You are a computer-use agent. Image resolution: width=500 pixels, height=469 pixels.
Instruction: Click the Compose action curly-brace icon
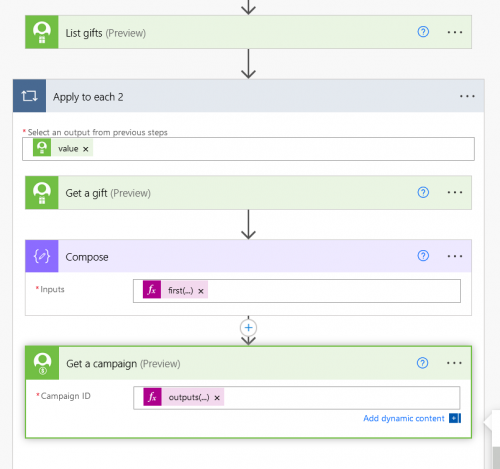42,256
